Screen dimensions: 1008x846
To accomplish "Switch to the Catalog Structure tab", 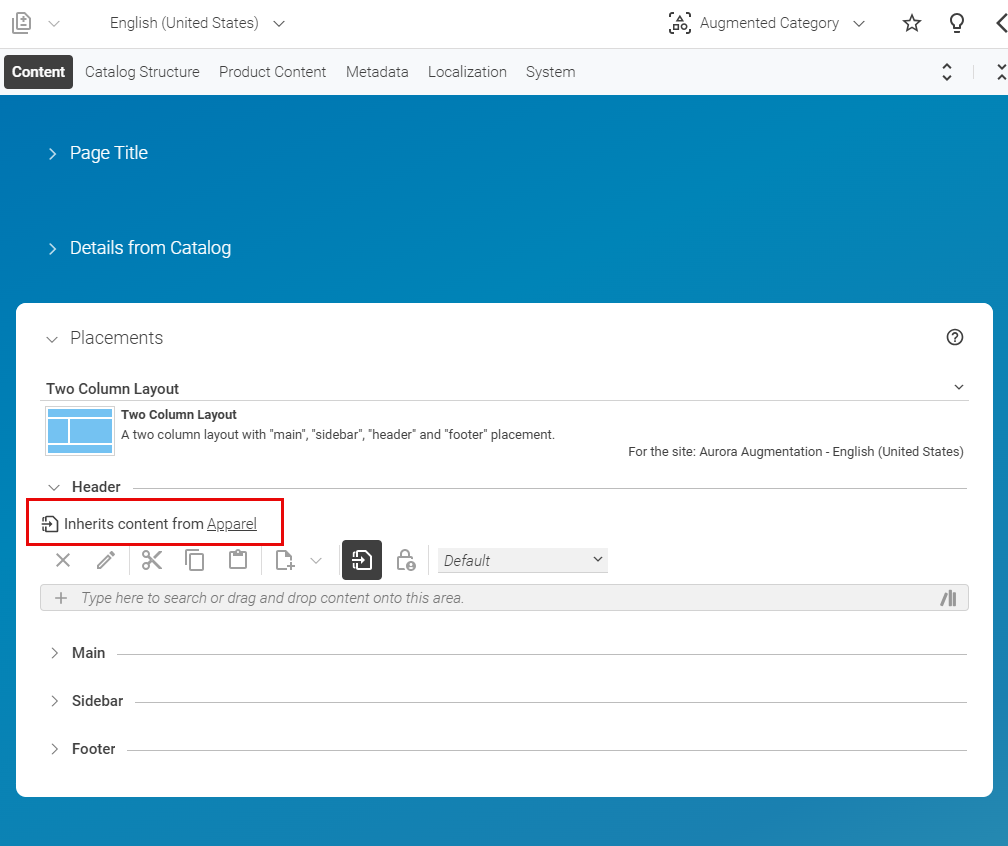I will coord(142,72).
